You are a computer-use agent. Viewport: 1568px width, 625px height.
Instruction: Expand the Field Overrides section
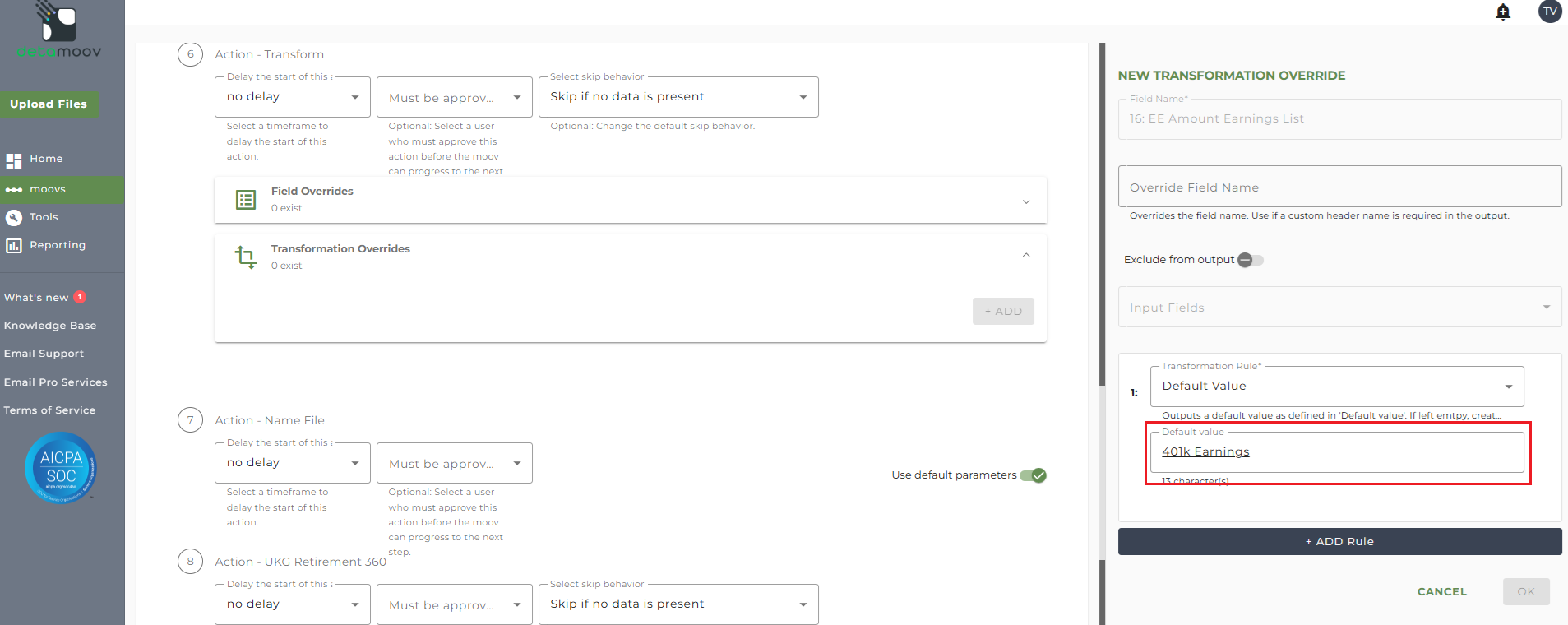pyautogui.click(x=1025, y=201)
